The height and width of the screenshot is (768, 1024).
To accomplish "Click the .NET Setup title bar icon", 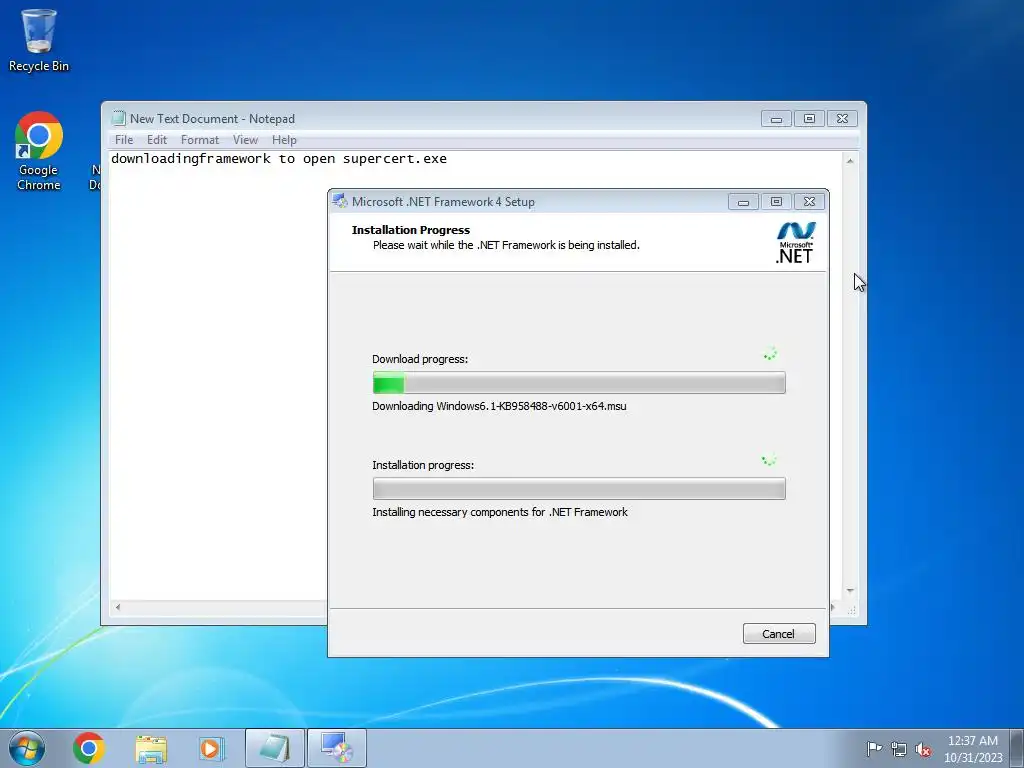I will pos(340,201).
